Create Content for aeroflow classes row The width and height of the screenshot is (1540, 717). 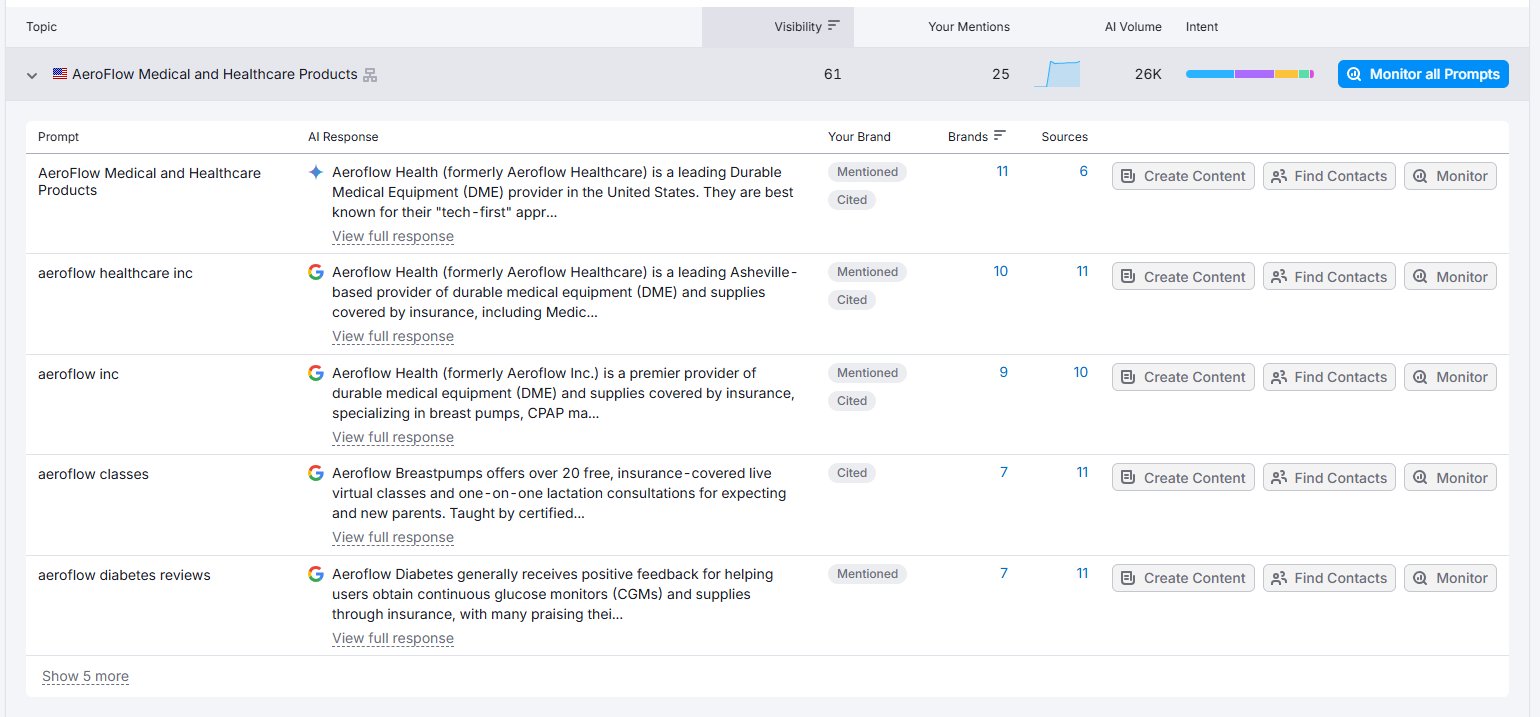click(1183, 478)
